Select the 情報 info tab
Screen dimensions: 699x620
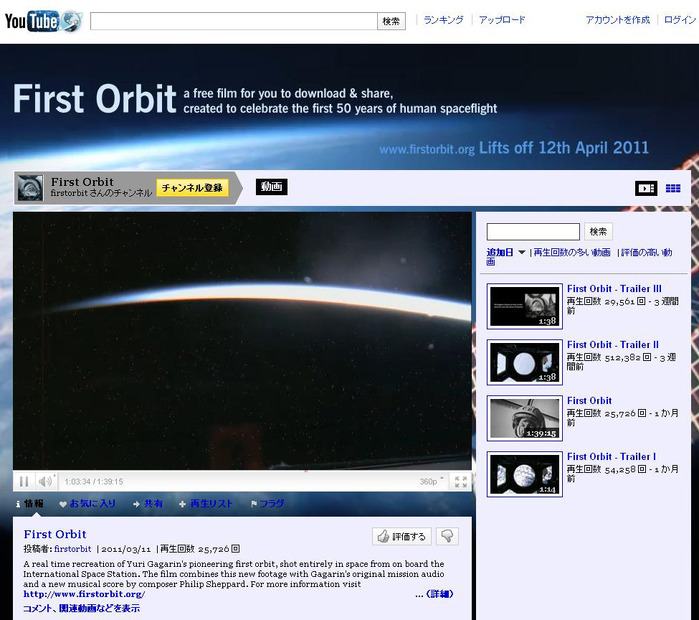pos(30,504)
